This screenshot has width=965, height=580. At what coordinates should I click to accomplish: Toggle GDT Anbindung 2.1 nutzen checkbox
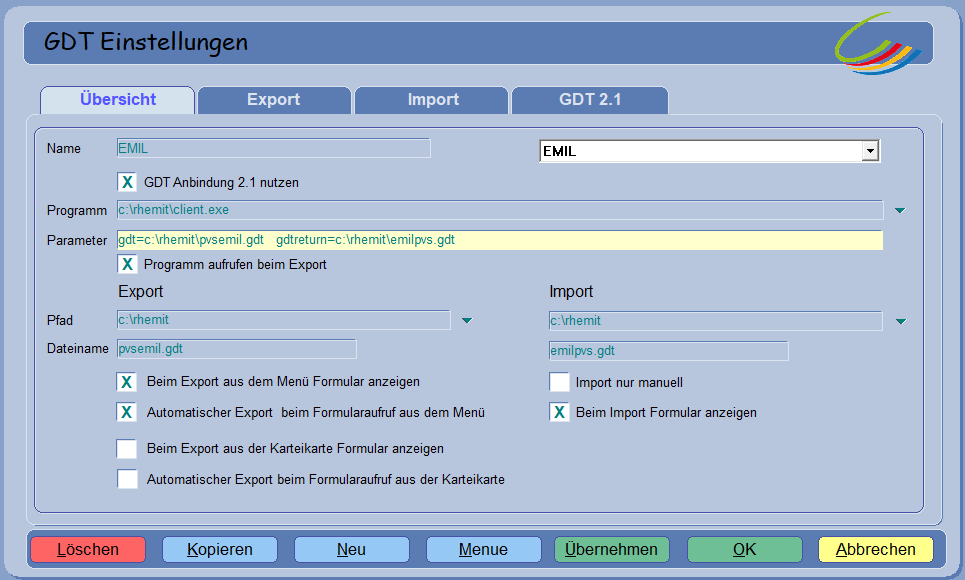[127, 182]
